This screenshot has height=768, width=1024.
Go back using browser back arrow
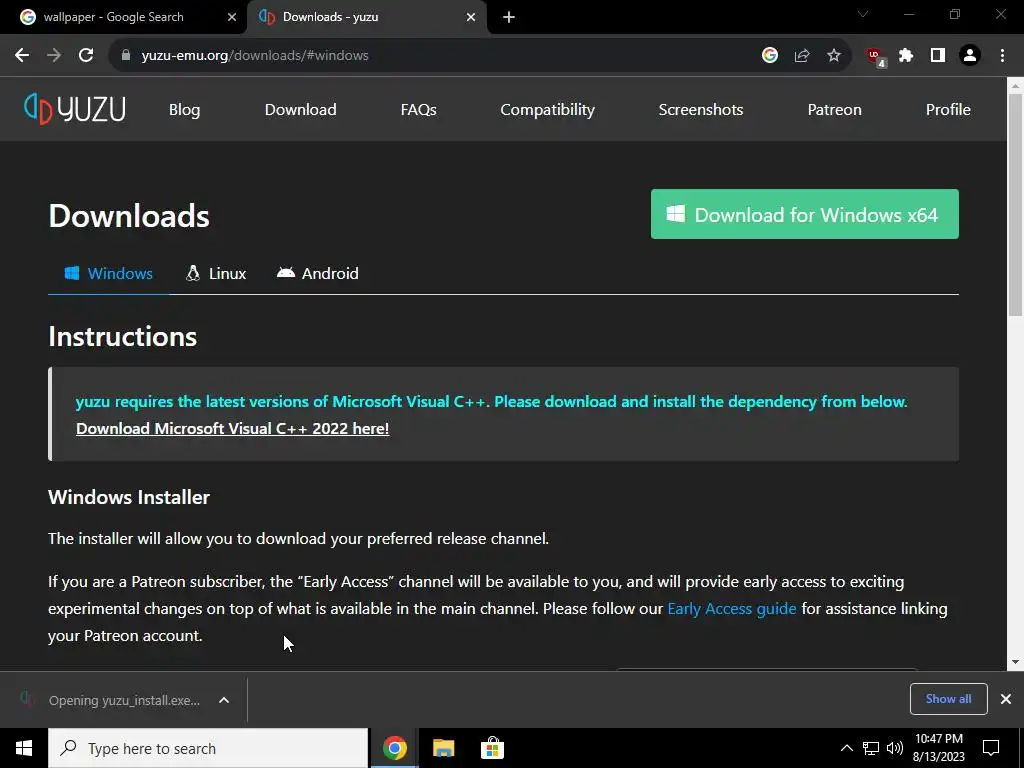22,56
